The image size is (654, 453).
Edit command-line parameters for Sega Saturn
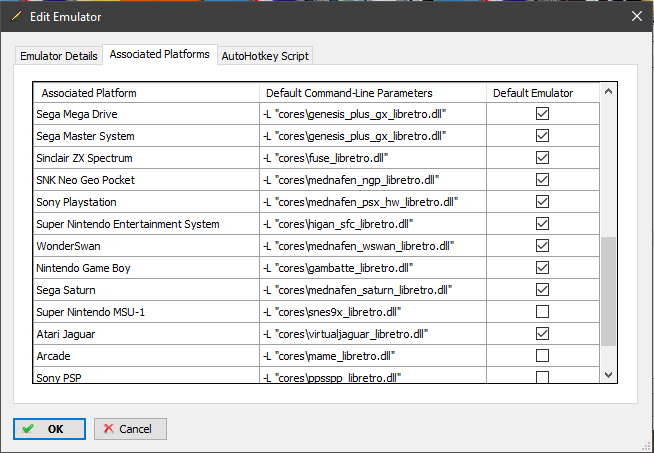[373, 290]
